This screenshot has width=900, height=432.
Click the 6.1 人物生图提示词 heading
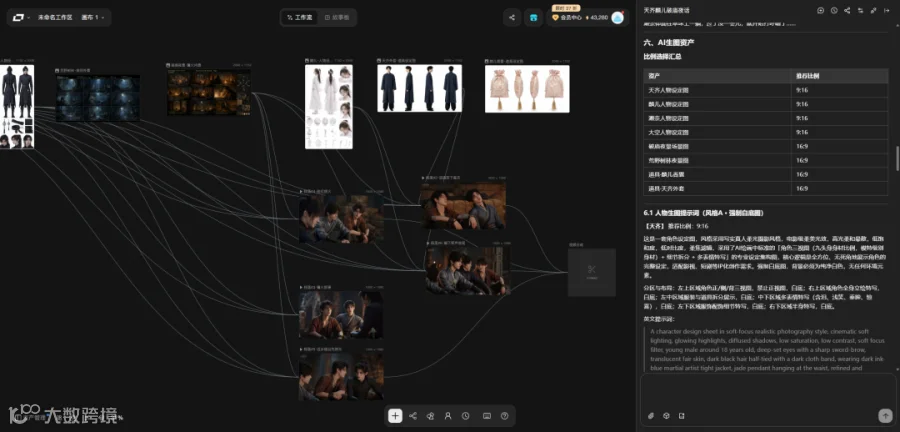703,213
